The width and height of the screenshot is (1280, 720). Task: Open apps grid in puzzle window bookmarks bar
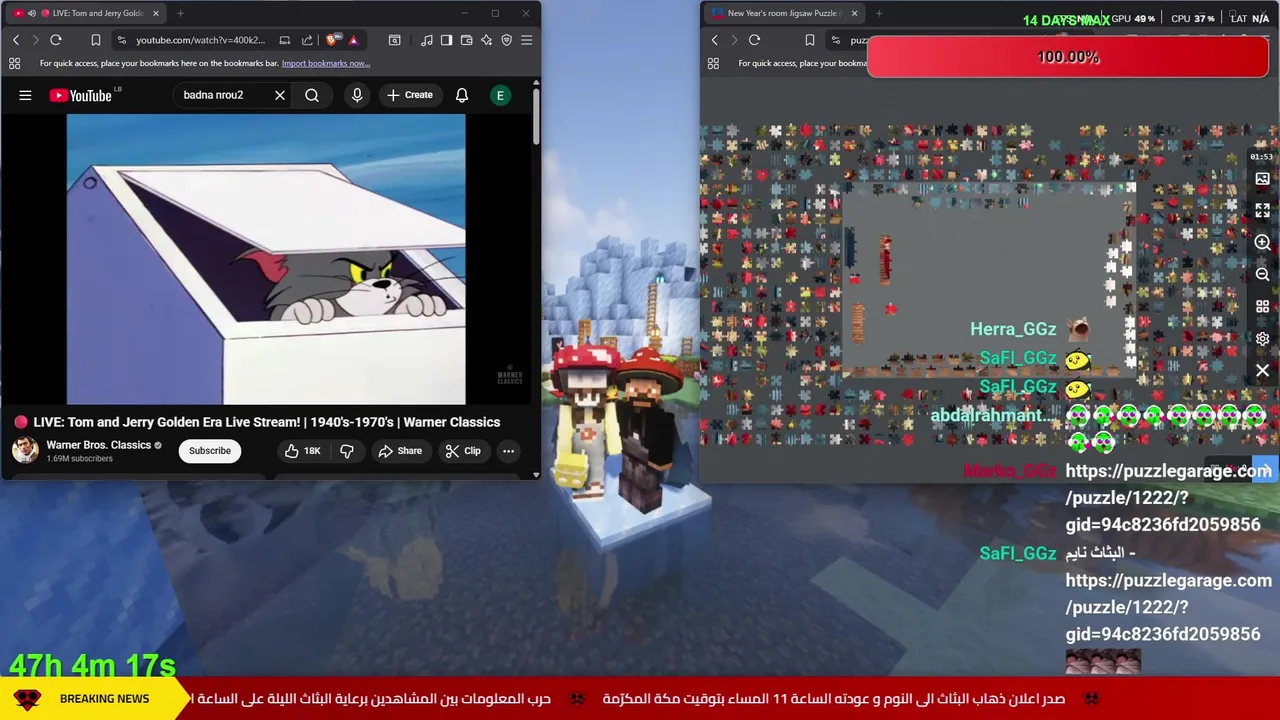(713, 63)
